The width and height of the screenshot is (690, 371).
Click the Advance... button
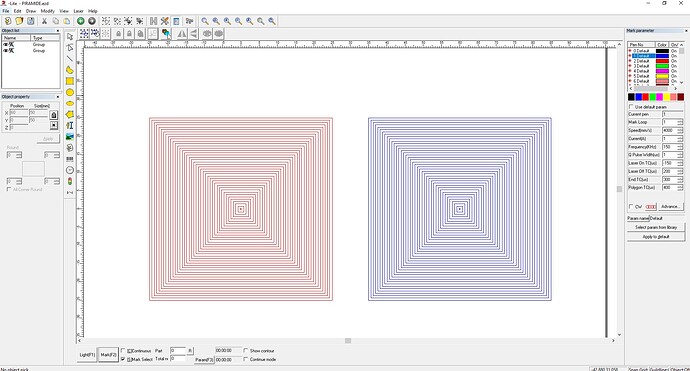click(670, 206)
